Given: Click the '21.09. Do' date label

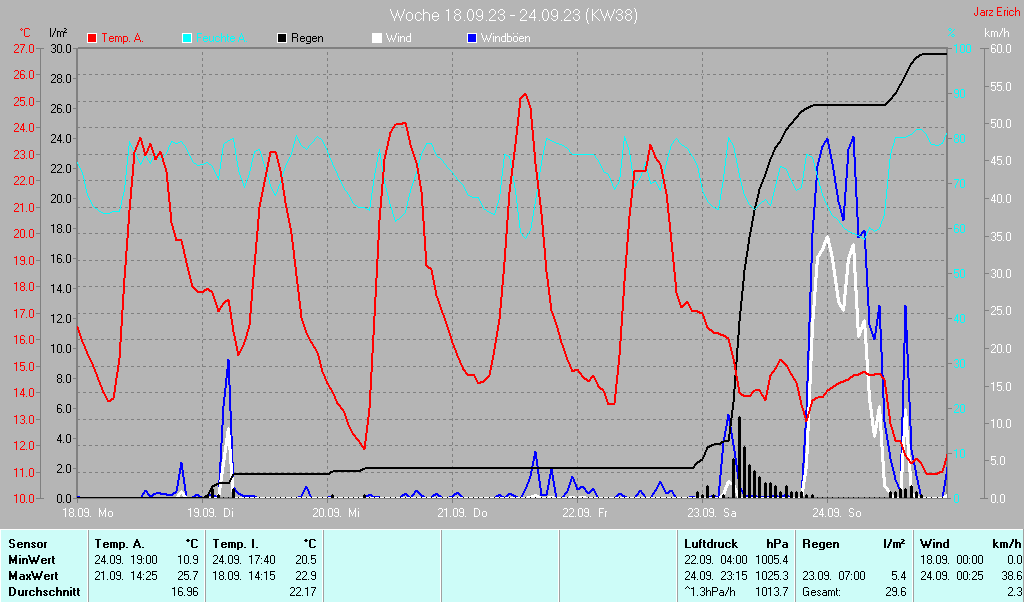Looking at the screenshot, I should pos(462,513).
